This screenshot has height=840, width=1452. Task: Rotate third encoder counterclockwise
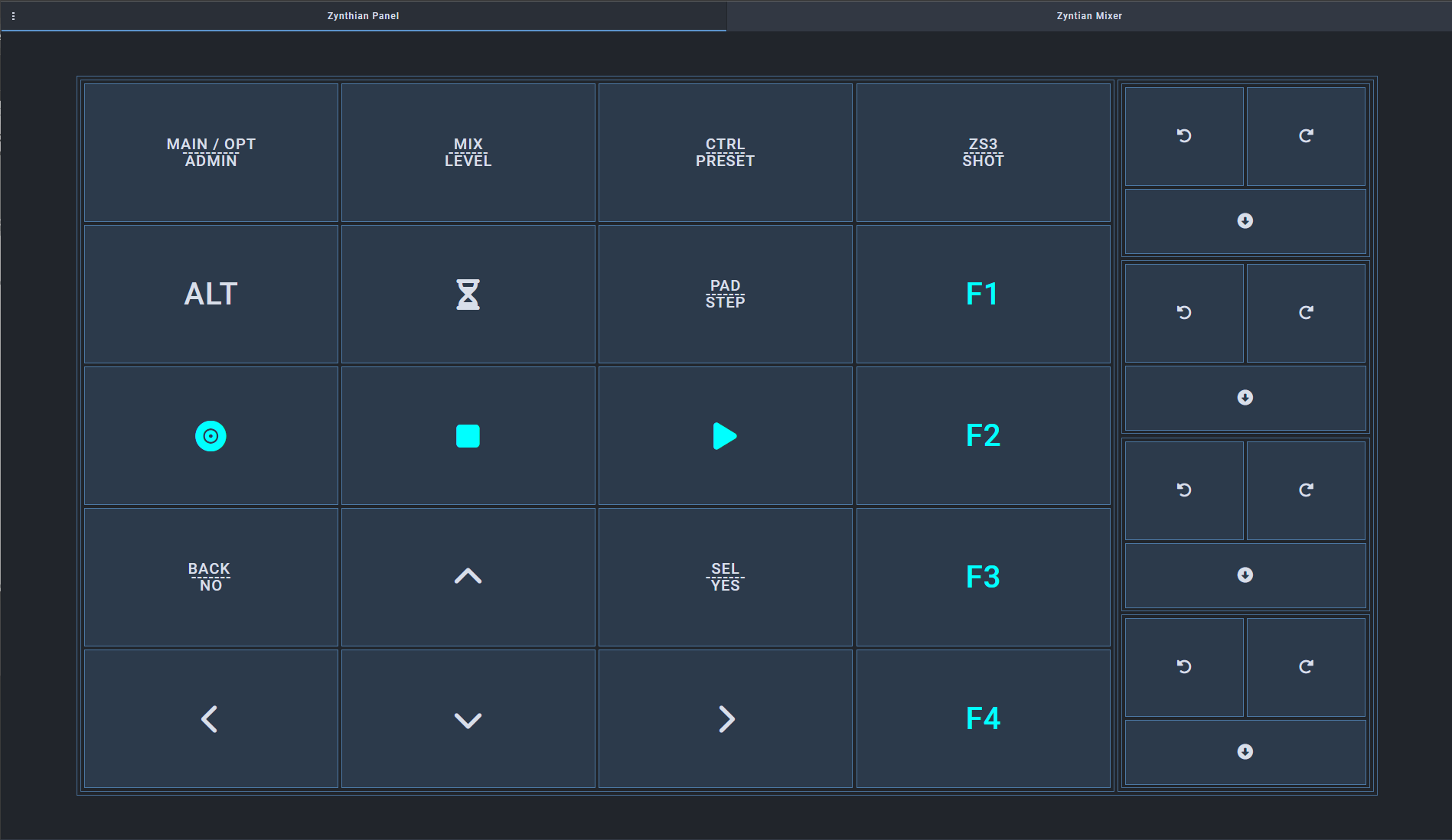click(1184, 490)
